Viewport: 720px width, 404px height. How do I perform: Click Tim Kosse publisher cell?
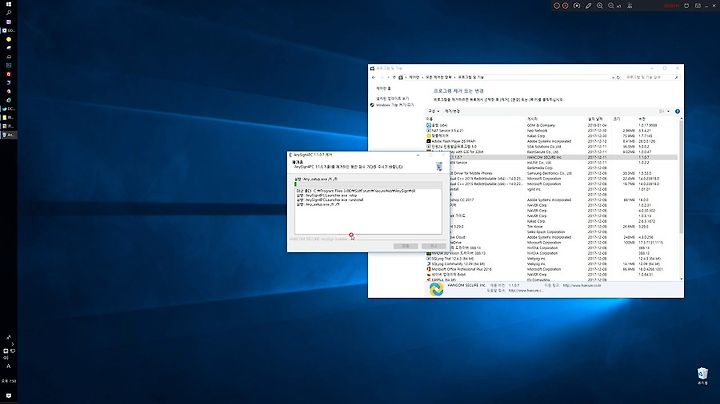534,226
